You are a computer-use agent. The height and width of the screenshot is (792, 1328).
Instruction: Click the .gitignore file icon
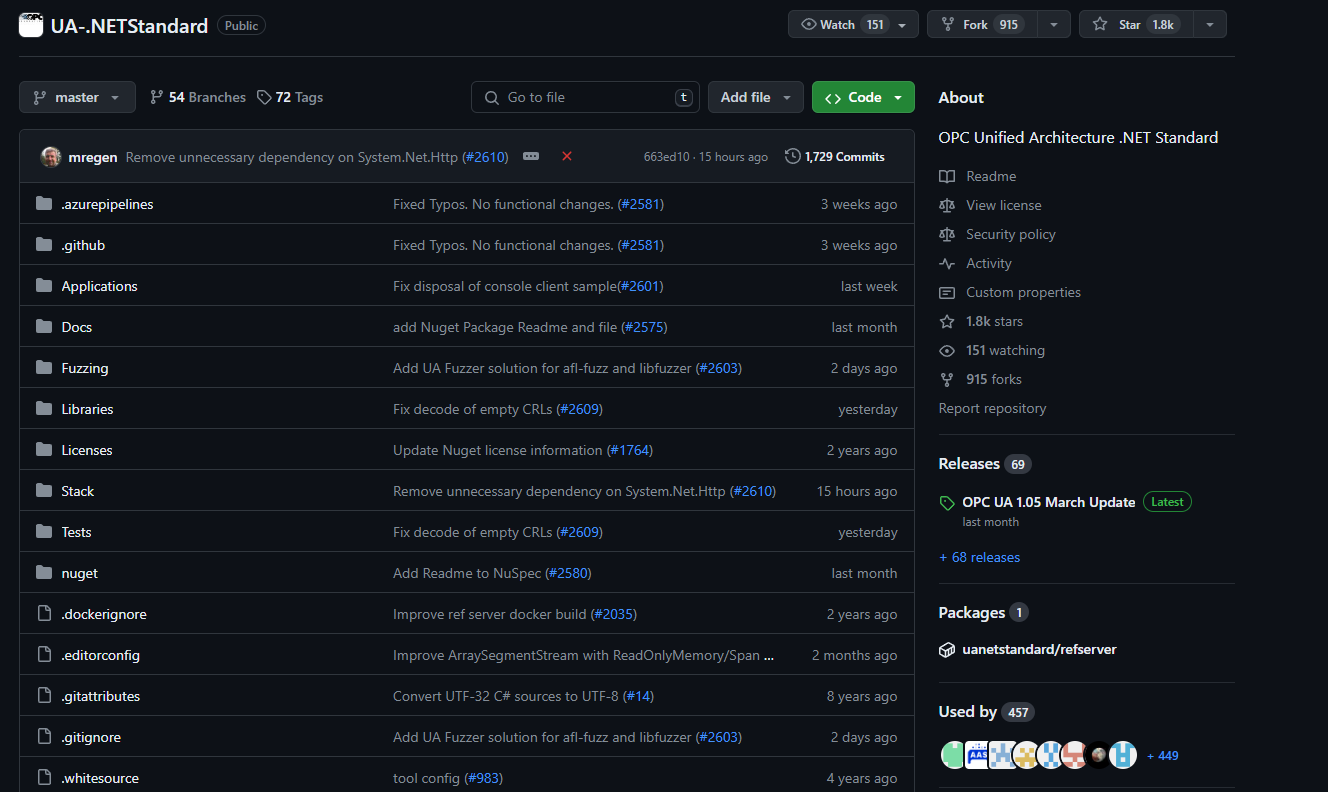pos(44,737)
